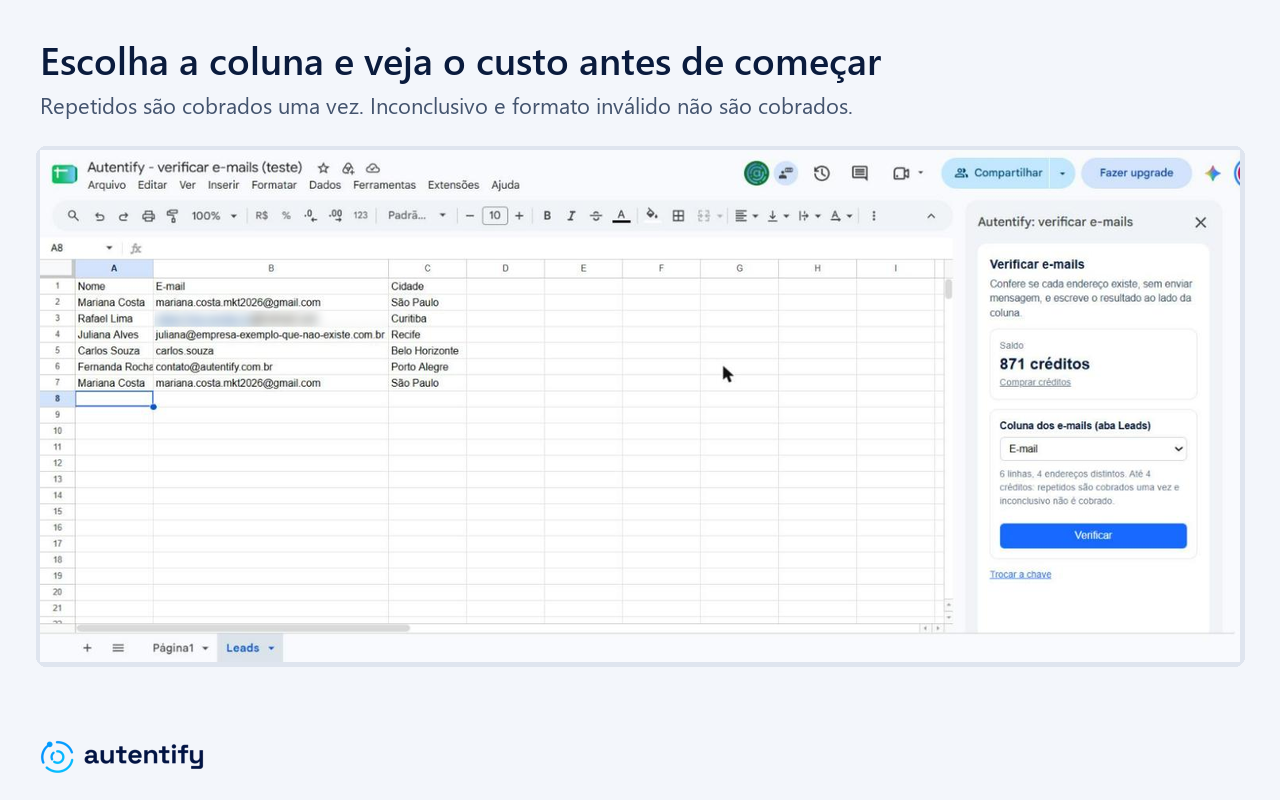Decrease the font size with minus
This screenshot has height=800, width=1280.
pyautogui.click(x=470, y=215)
